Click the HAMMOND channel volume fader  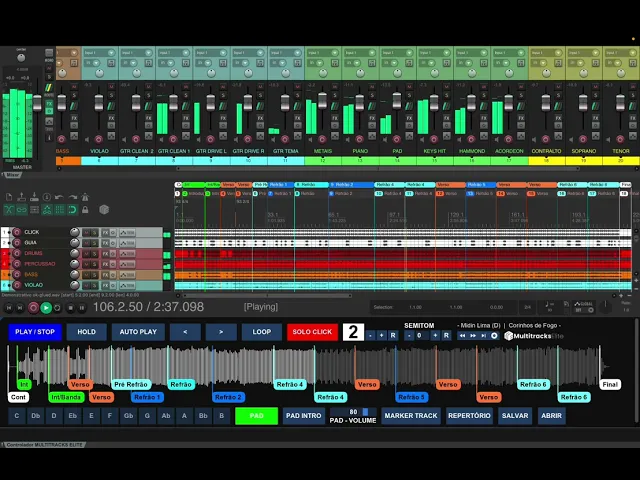coord(471,102)
